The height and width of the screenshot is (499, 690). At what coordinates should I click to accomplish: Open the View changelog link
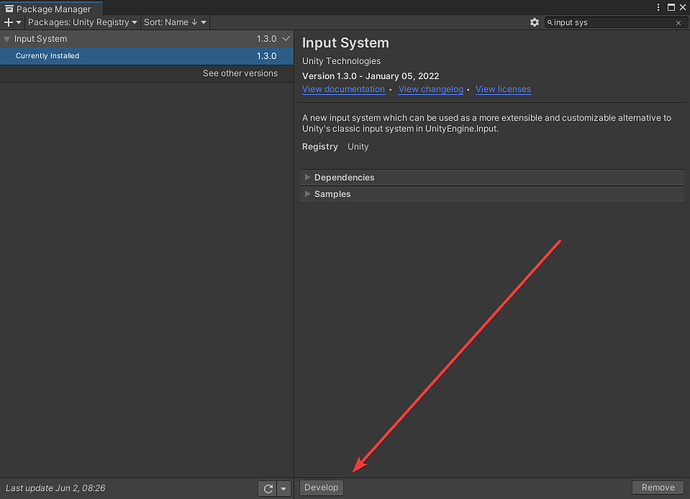pos(431,89)
